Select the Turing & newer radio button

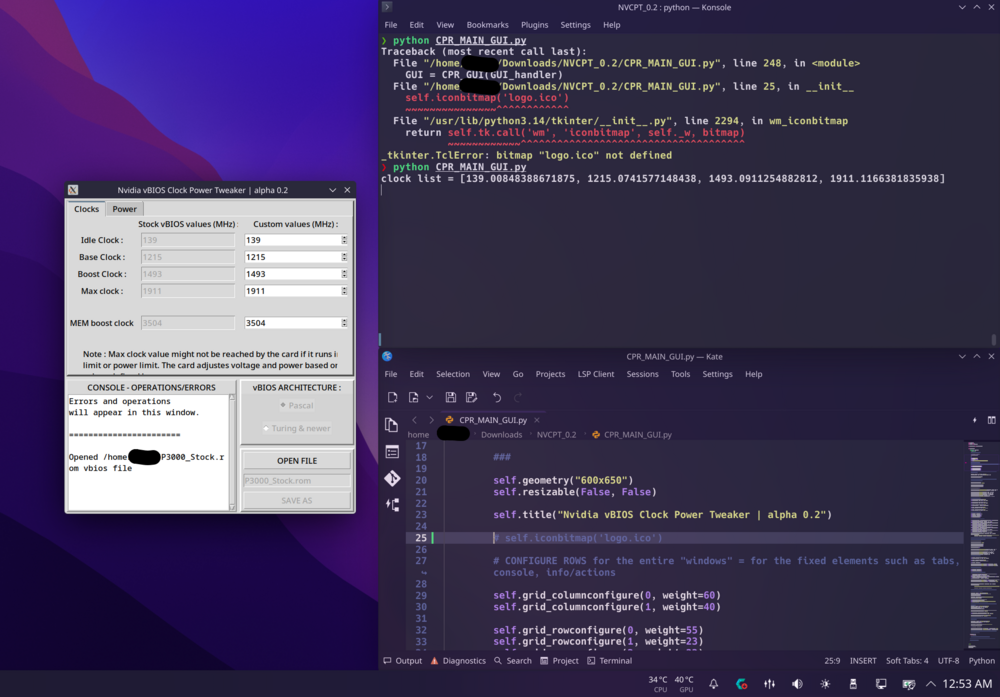(x=296, y=429)
